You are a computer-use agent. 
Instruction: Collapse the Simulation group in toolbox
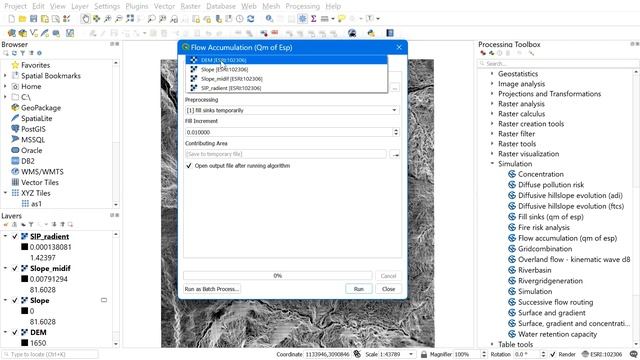(x=492, y=164)
